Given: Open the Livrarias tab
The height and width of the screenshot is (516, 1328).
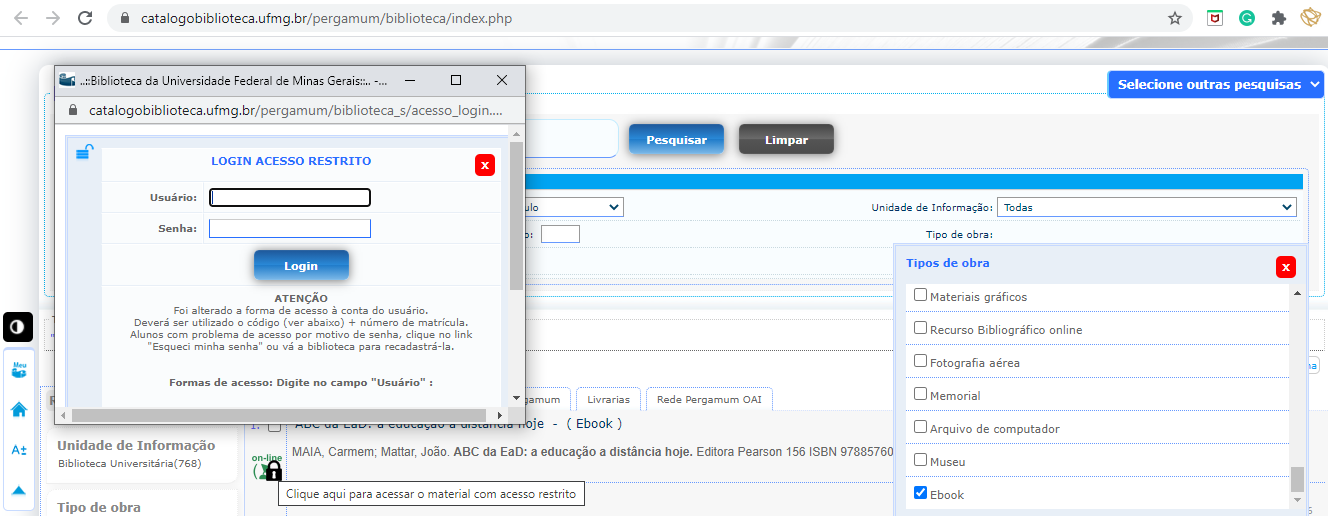Looking at the screenshot, I should point(608,399).
